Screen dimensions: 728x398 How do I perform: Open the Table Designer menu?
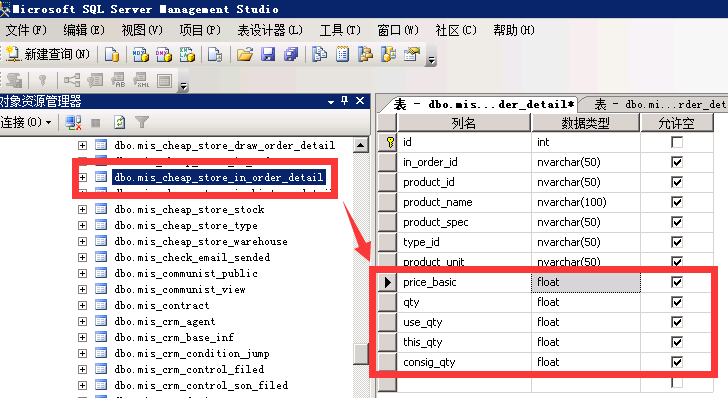pyautogui.click(x=270, y=31)
